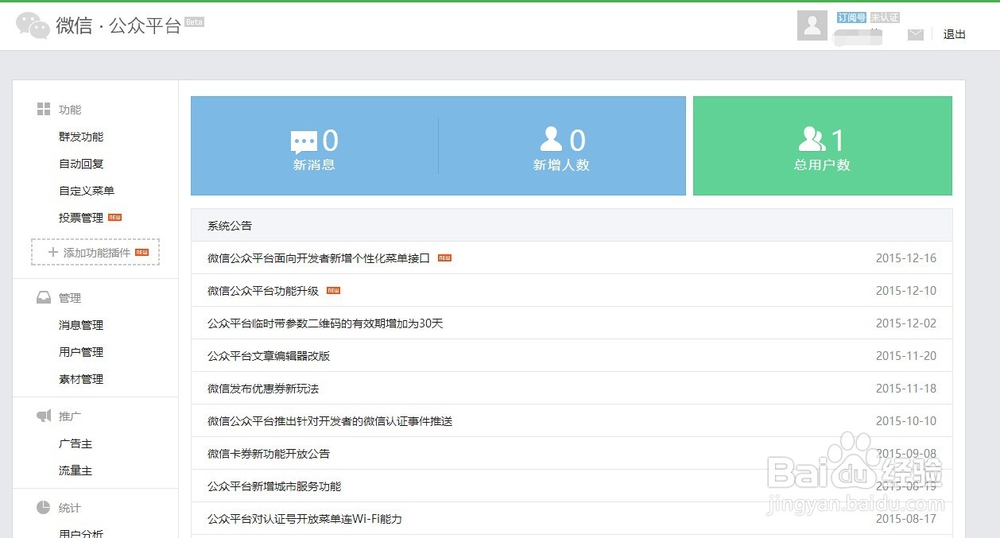Open notice 公众平台文章编辑器改版
Screen dimensions: 1000x538
pyautogui.click(x=268, y=356)
